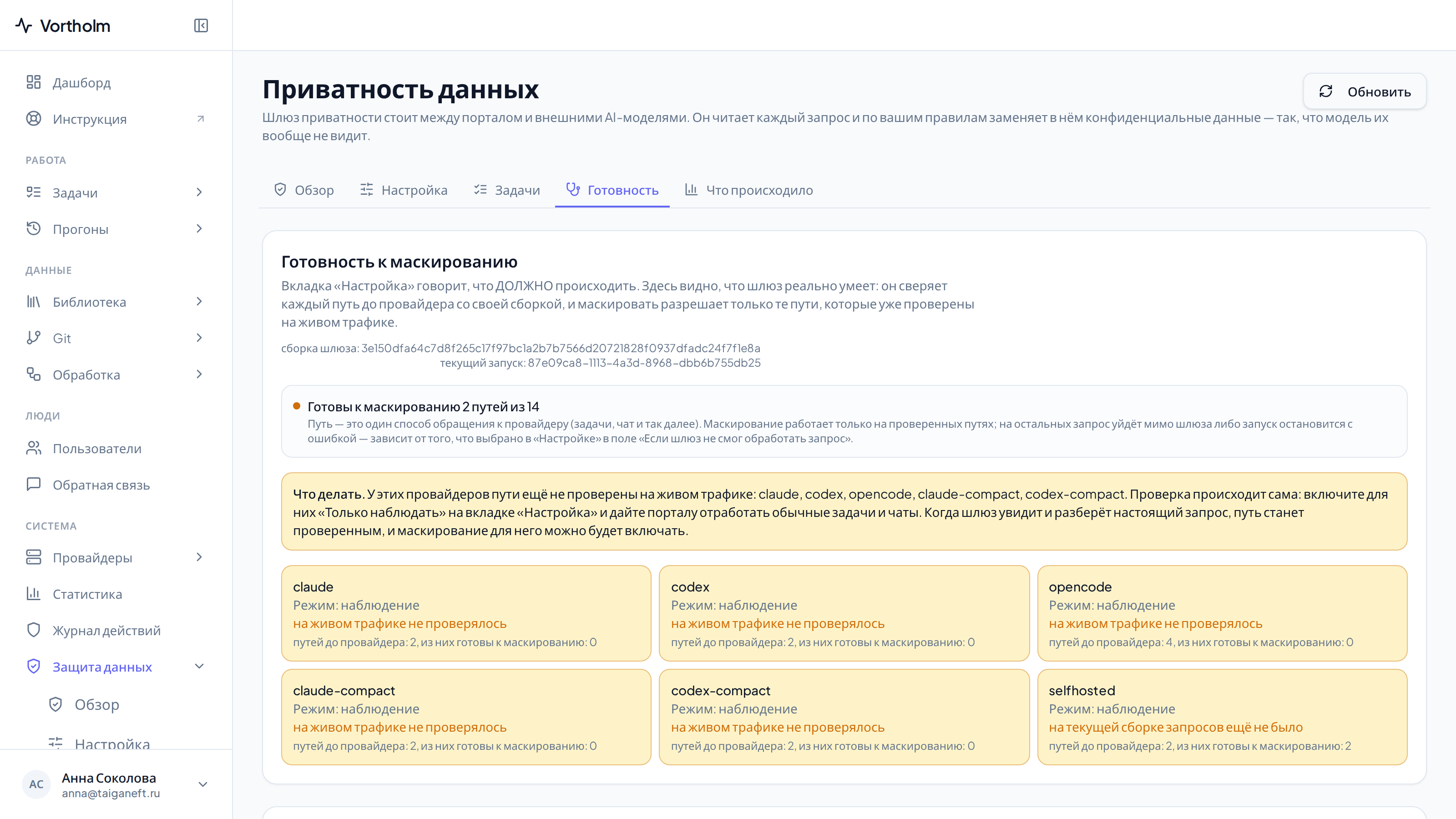Open Обратная связь from sidebar

(116, 485)
